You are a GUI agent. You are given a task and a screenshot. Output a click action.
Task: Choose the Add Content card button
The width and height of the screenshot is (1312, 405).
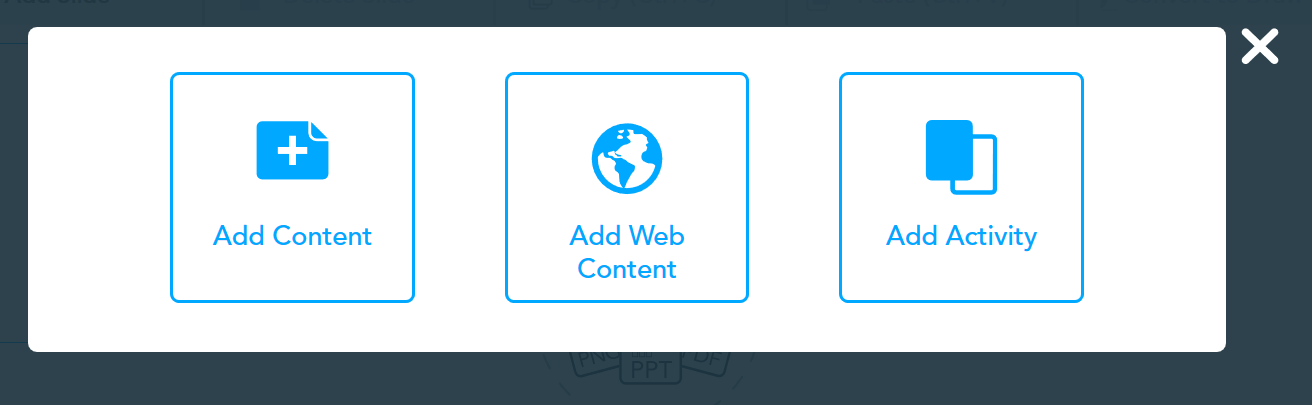[x=293, y=187]
